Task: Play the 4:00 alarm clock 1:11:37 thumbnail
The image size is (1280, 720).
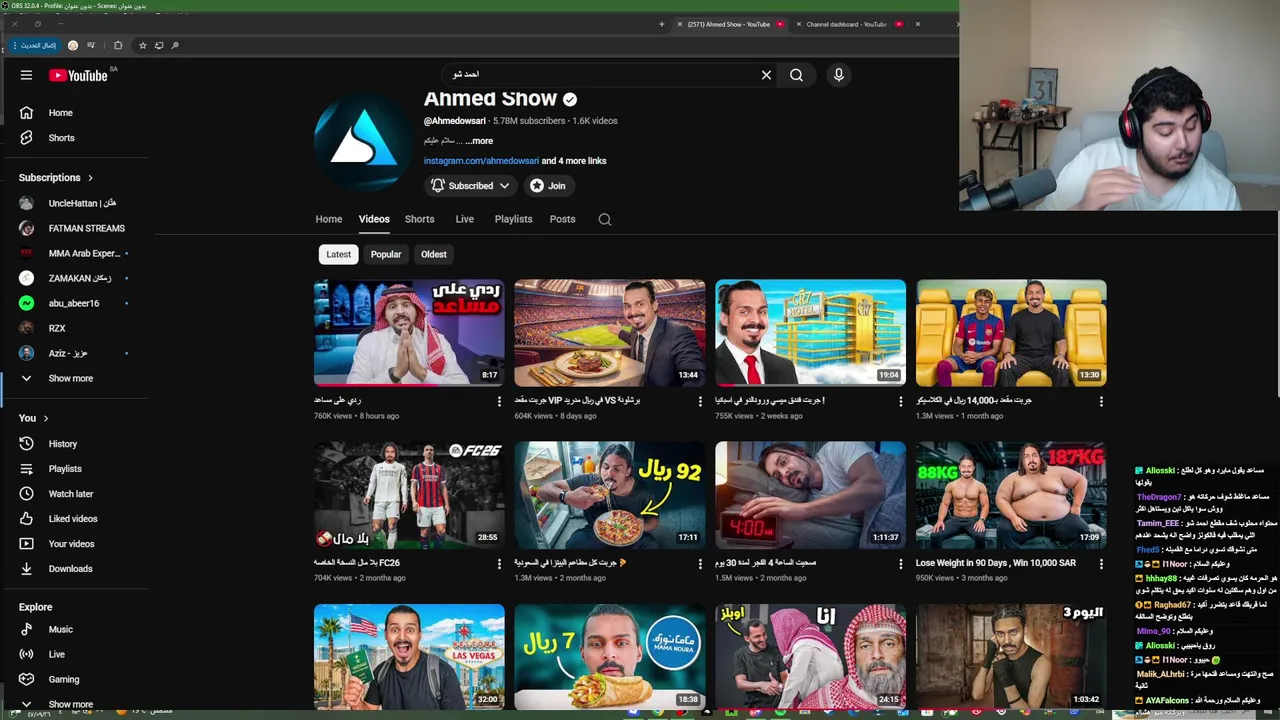Action: click(x=810, y=495)
